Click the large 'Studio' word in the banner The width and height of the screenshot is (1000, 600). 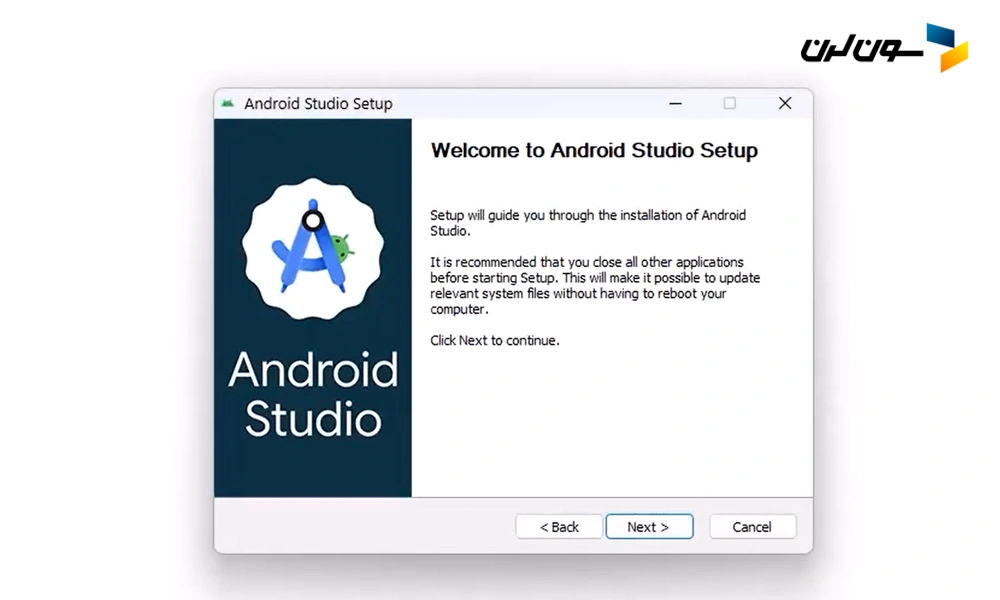[x=313, y=419]
